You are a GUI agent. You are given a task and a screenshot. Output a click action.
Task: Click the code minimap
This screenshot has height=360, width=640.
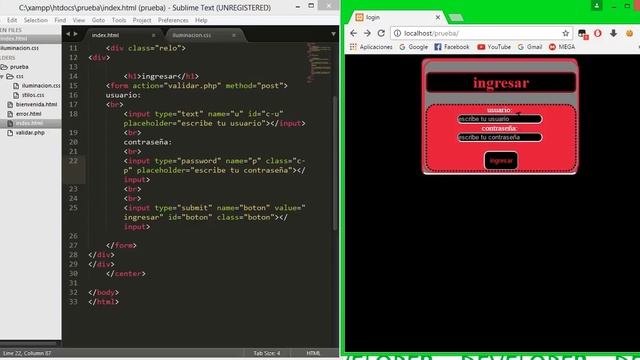pos(319,62)
